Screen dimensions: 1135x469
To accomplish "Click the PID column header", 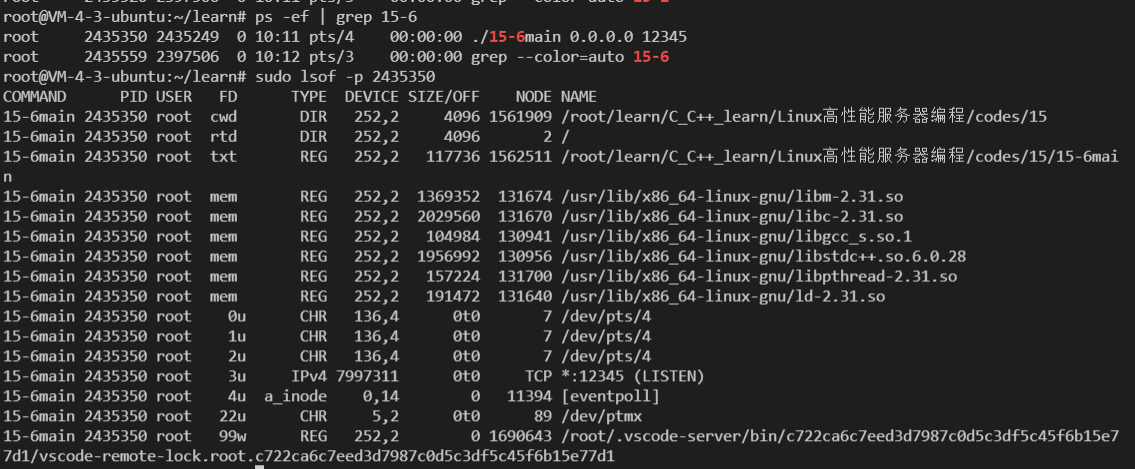I will [x=133, y=96].
